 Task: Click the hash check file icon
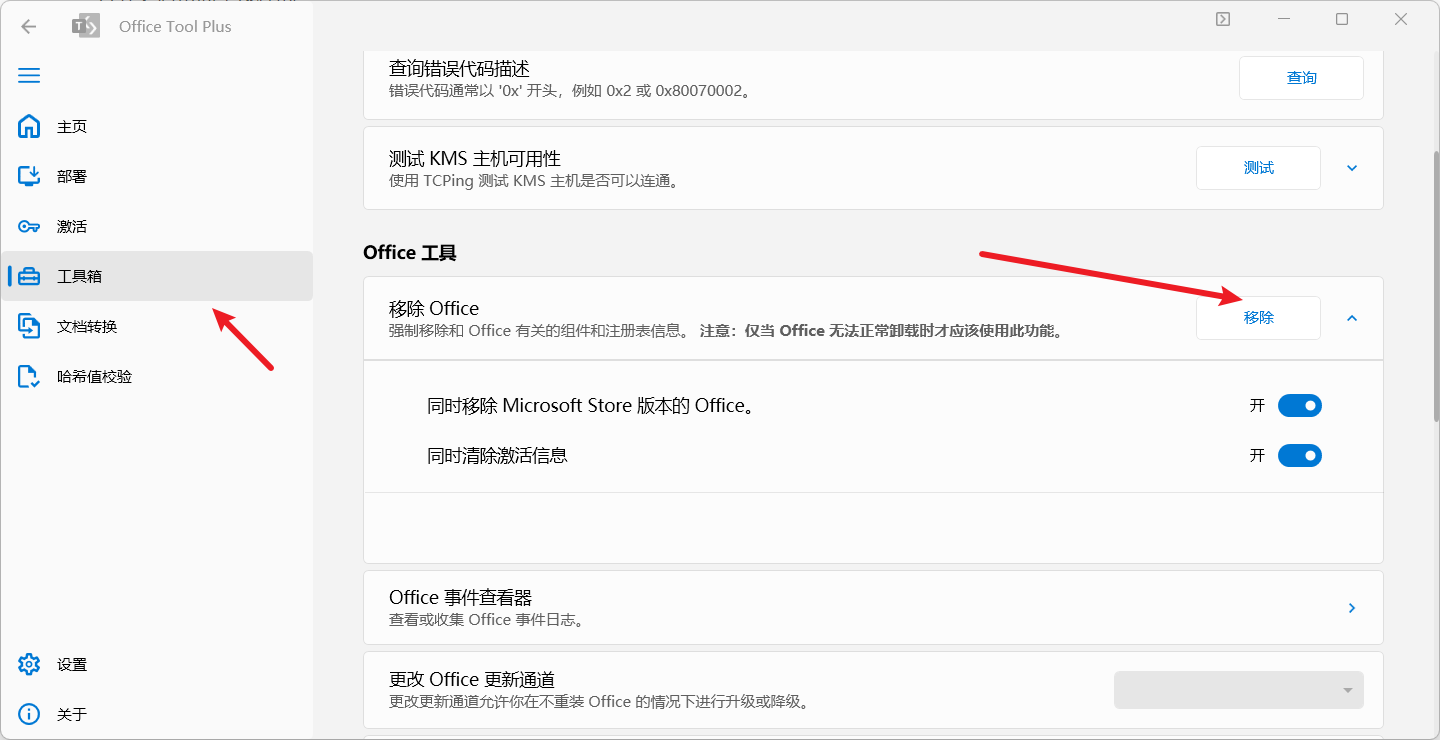[29, 377]
